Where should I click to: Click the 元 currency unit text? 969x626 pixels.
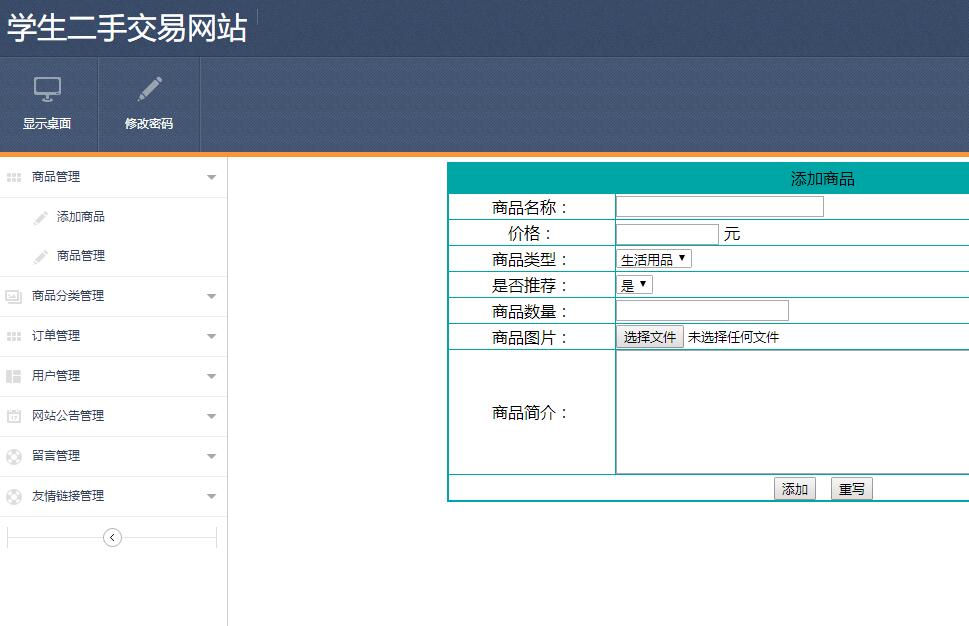pos(732,234)
